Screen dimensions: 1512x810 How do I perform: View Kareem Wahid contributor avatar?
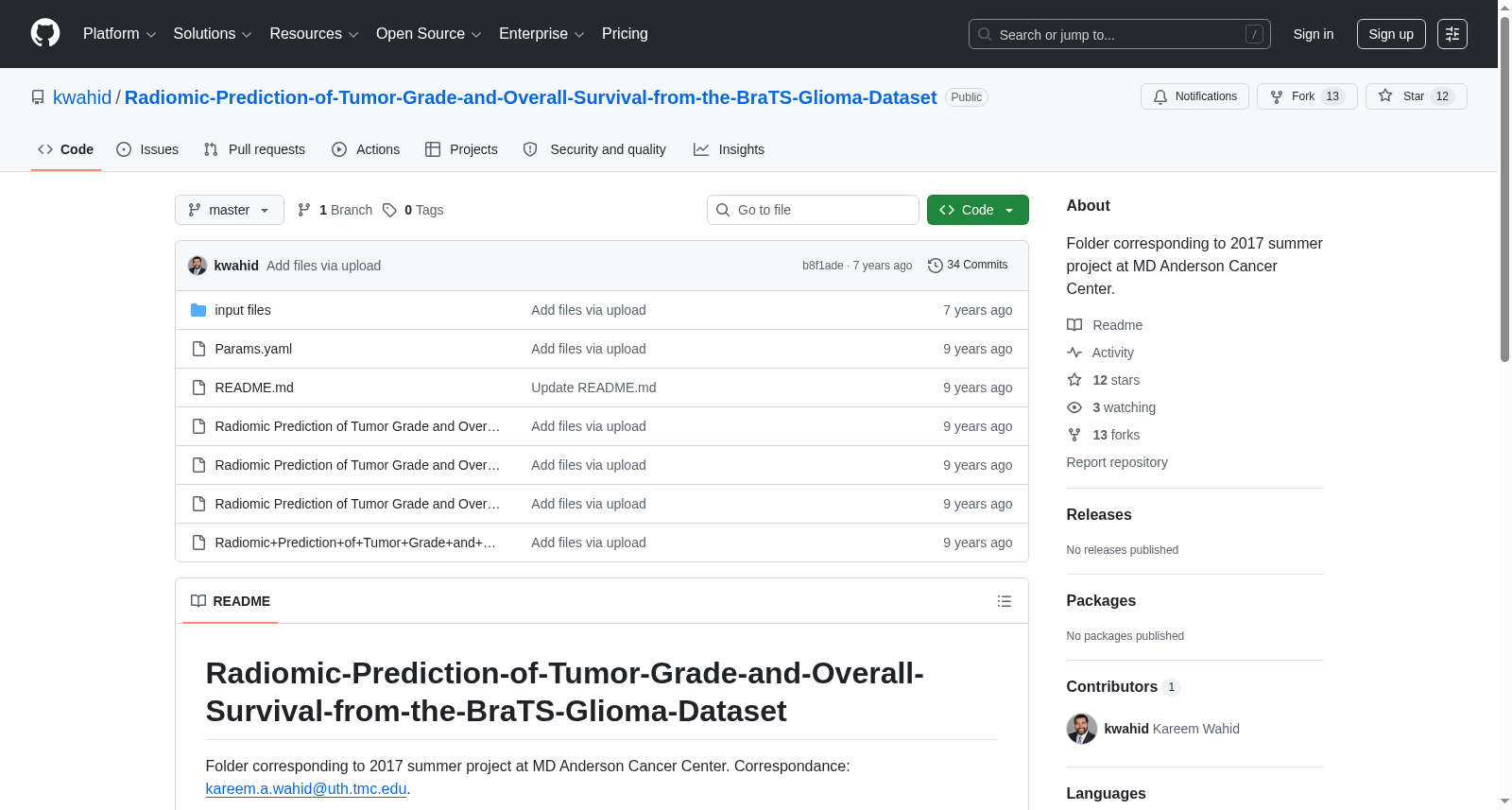(x=1082, y=729)
